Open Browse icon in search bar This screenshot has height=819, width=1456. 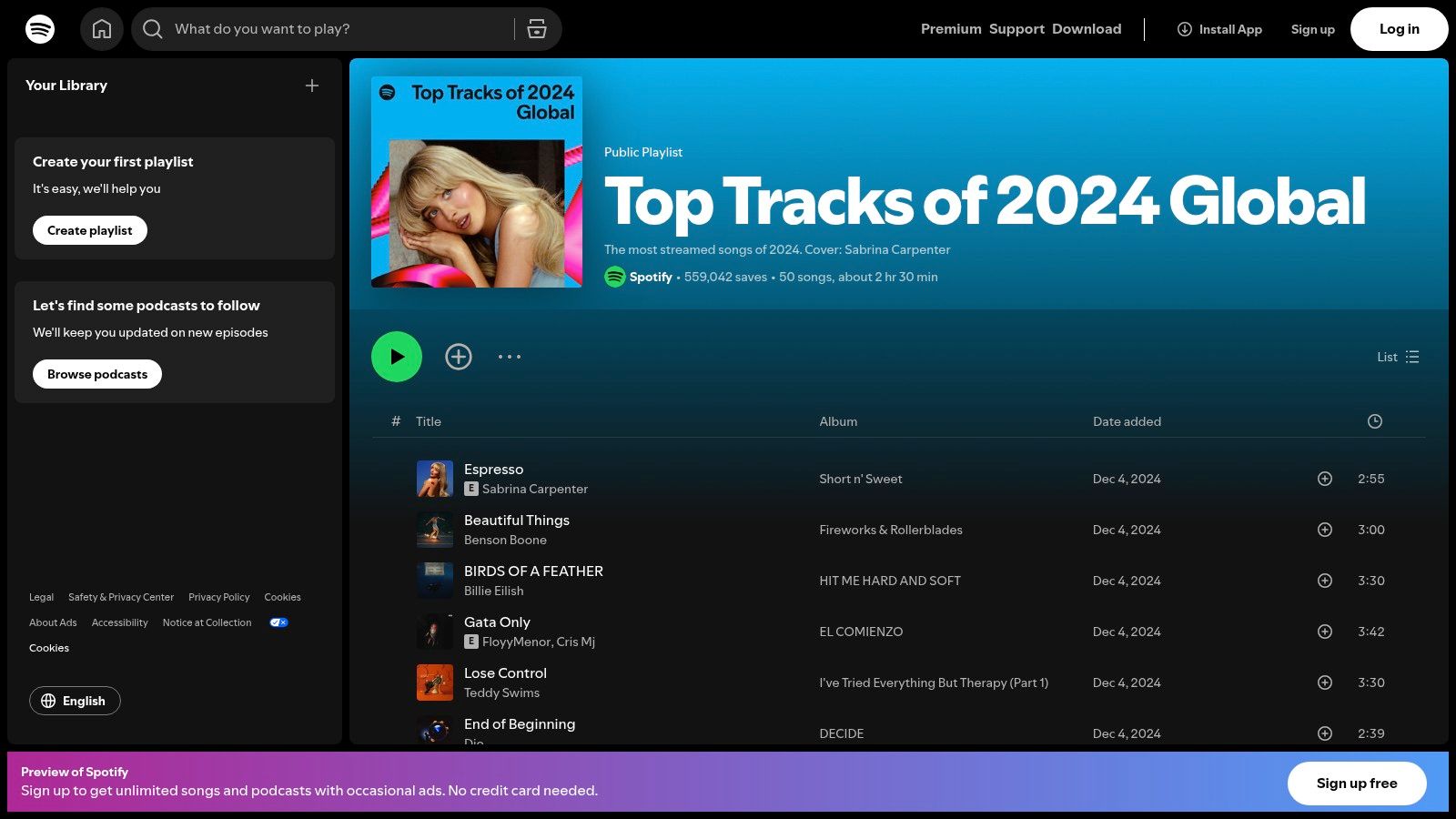click(537, 29)
